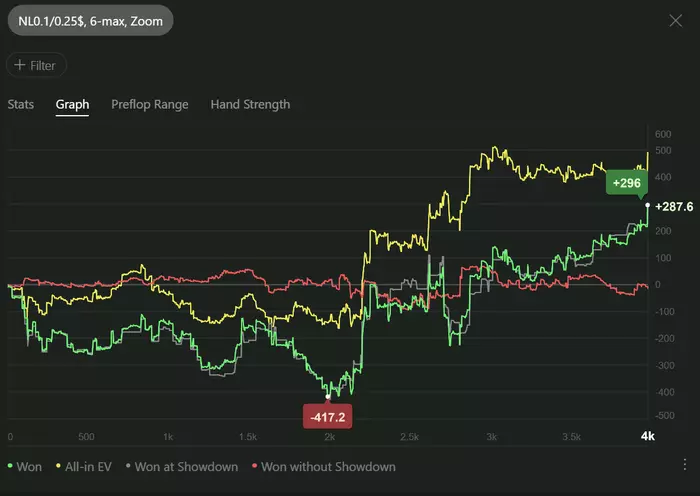This screenshot has height=496, width=700.
Task: Go to the Hand Strength tab
Action: 250,104
